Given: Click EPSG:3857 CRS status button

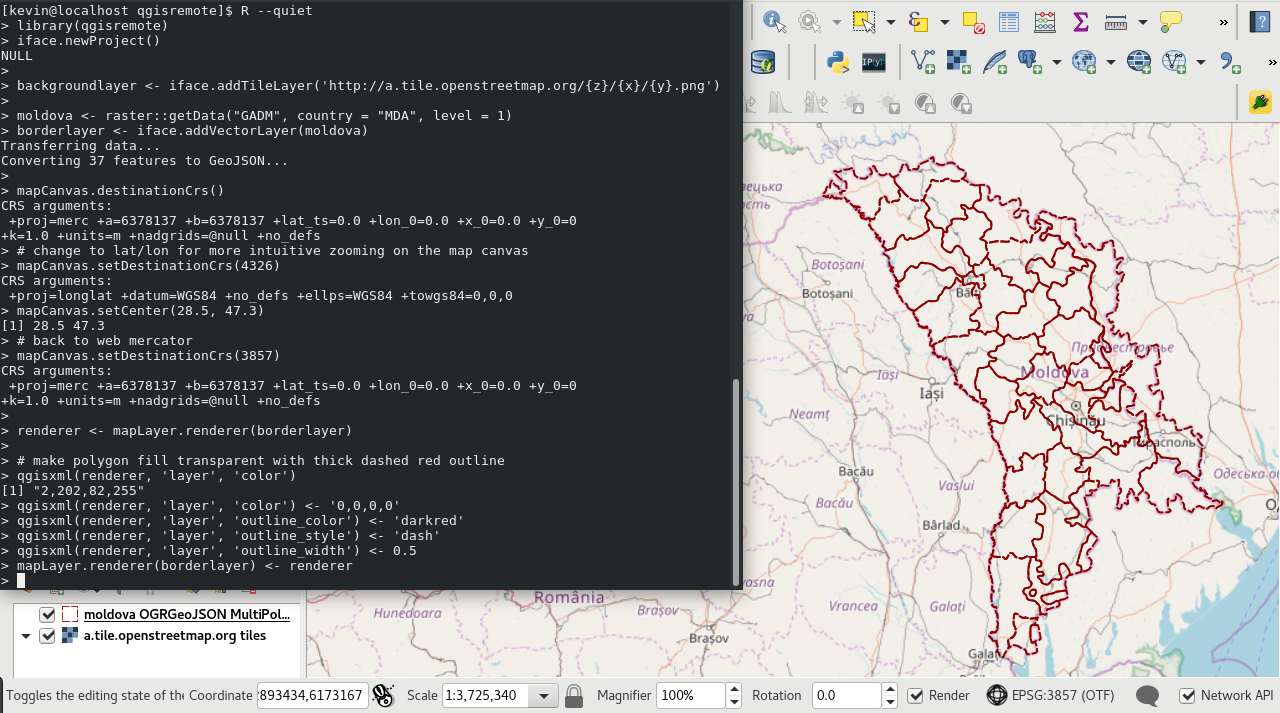Looking at the screenshot, I should pos(1050,695).
